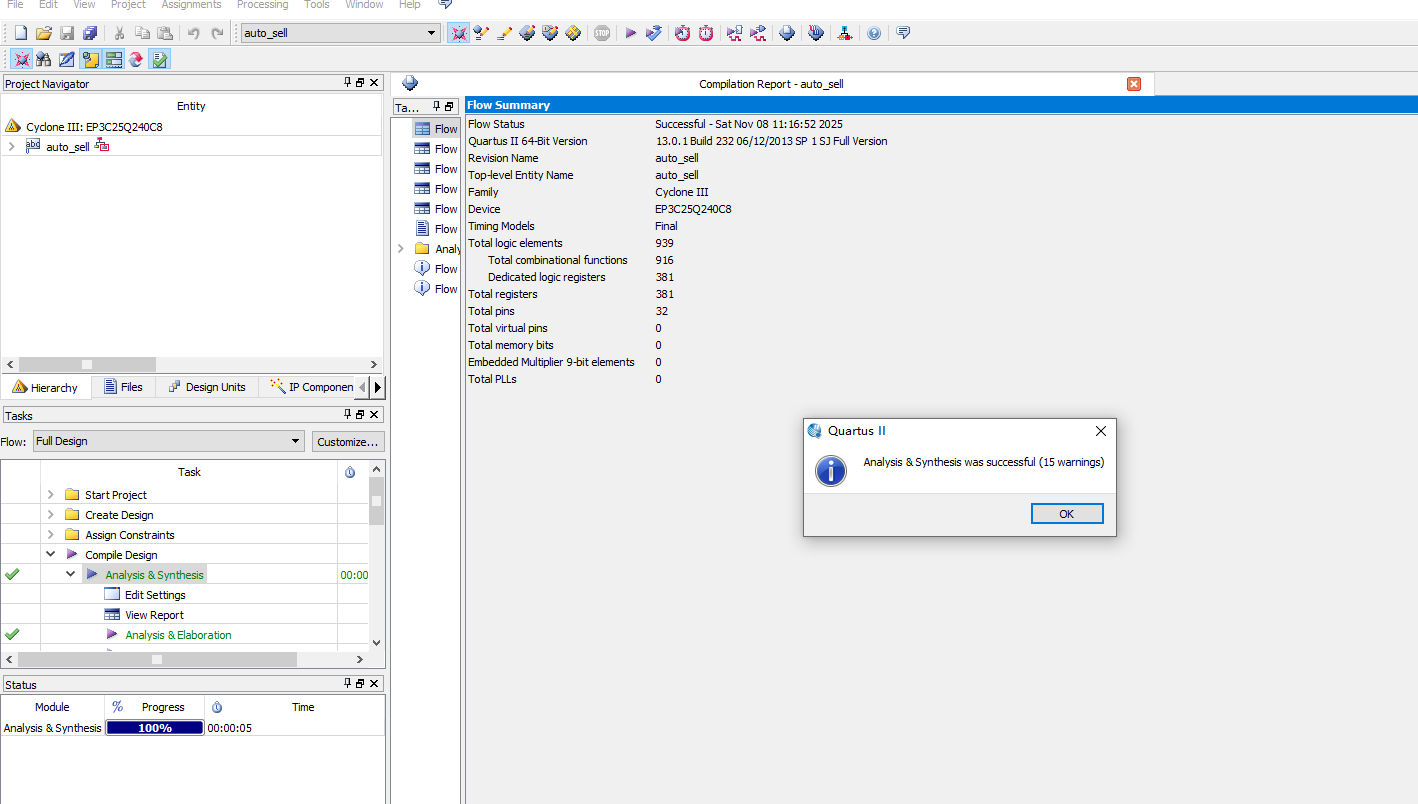This screenshot has width=1418, height=804.
Task: Expand the Start Project task folder
Action: tap(50, 495)
